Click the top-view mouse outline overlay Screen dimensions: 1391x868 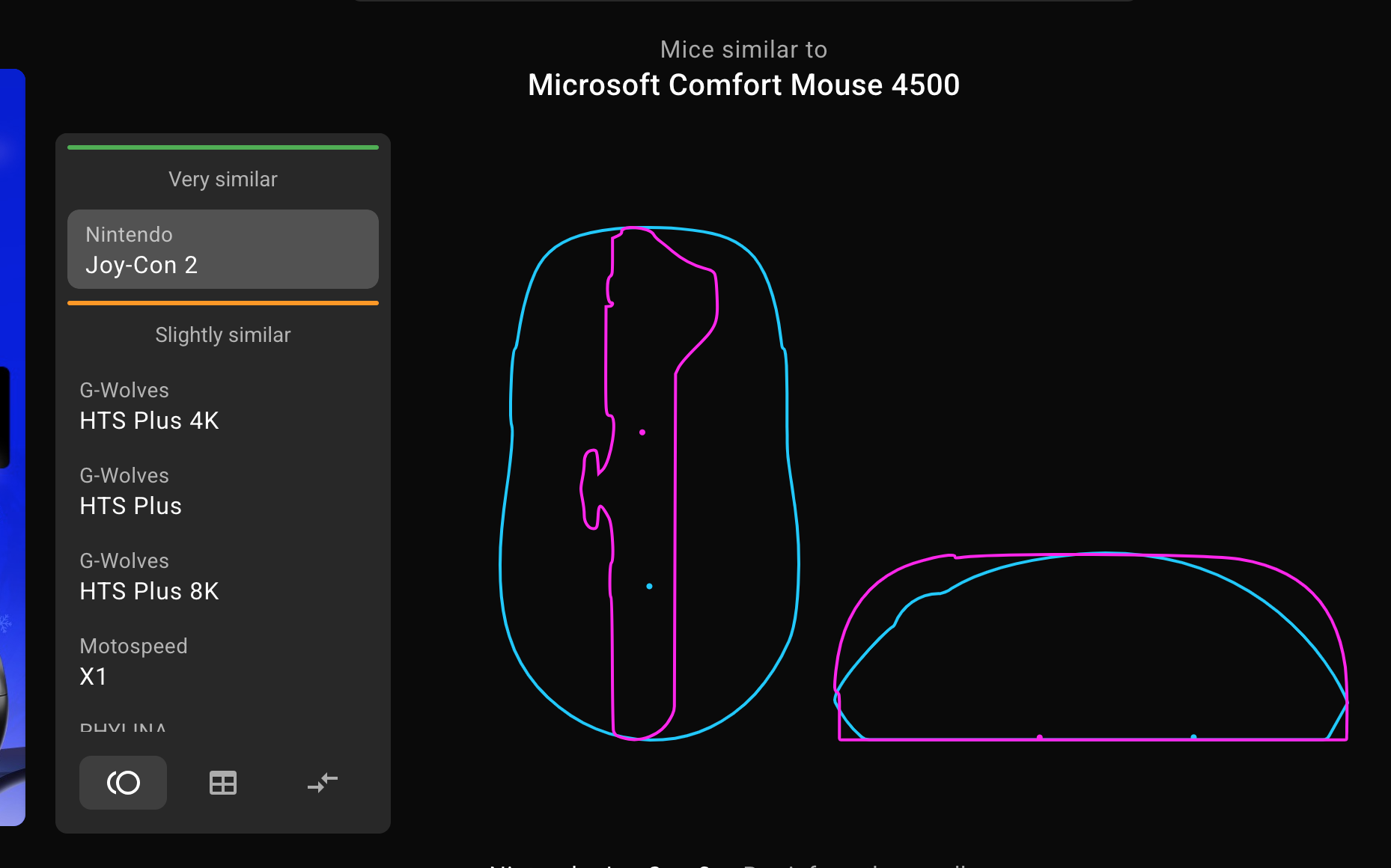(x=649, y=483)
